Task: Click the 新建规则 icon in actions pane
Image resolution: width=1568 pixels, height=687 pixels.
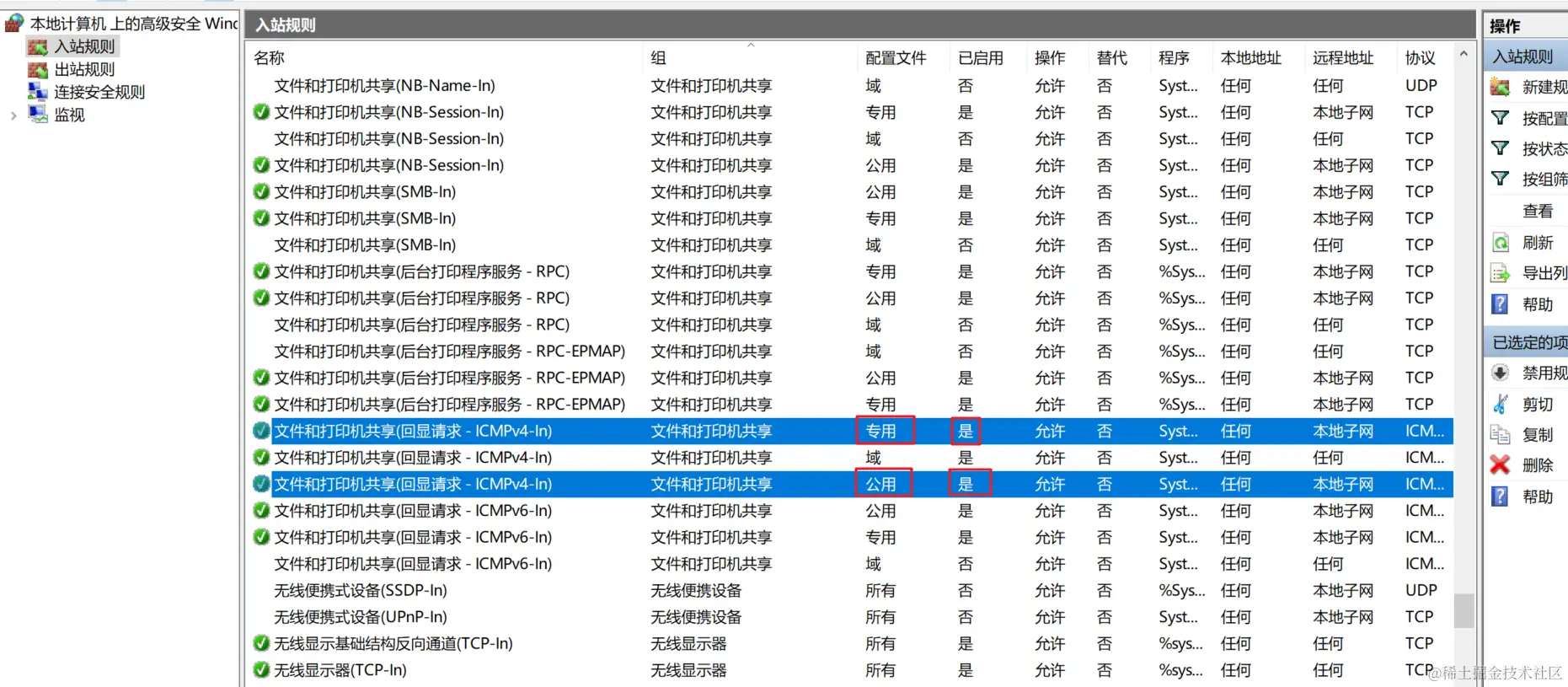Action: pyautogui.click(x=1500, y=87)
